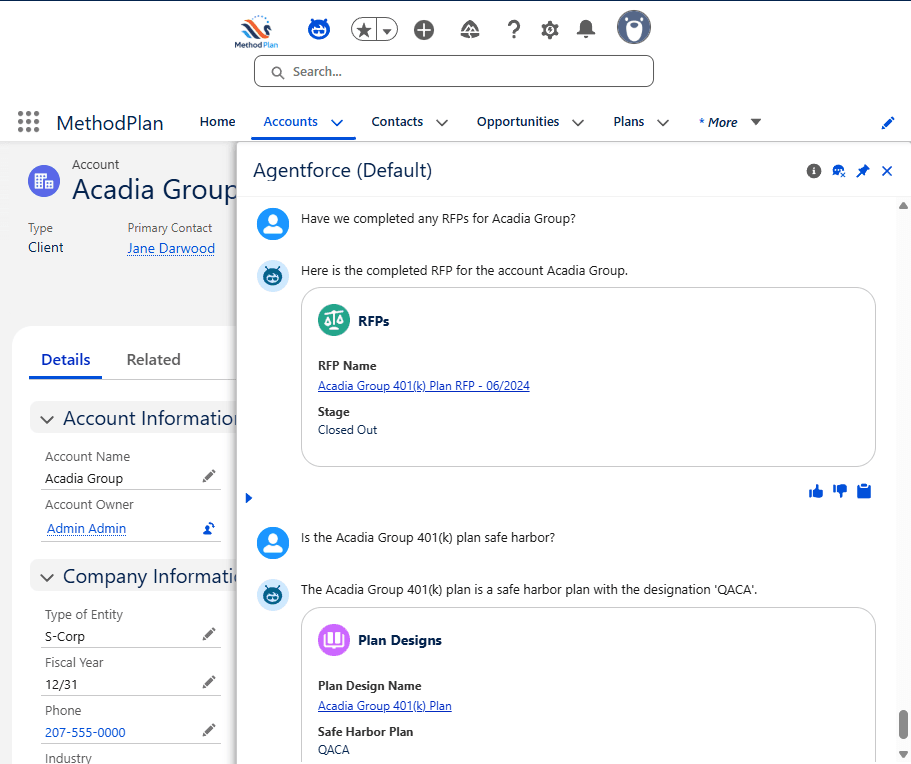Viewport: 911px width, 764px height.
Task: Open the Admin Admin owner link
Action: coord(86,529)
